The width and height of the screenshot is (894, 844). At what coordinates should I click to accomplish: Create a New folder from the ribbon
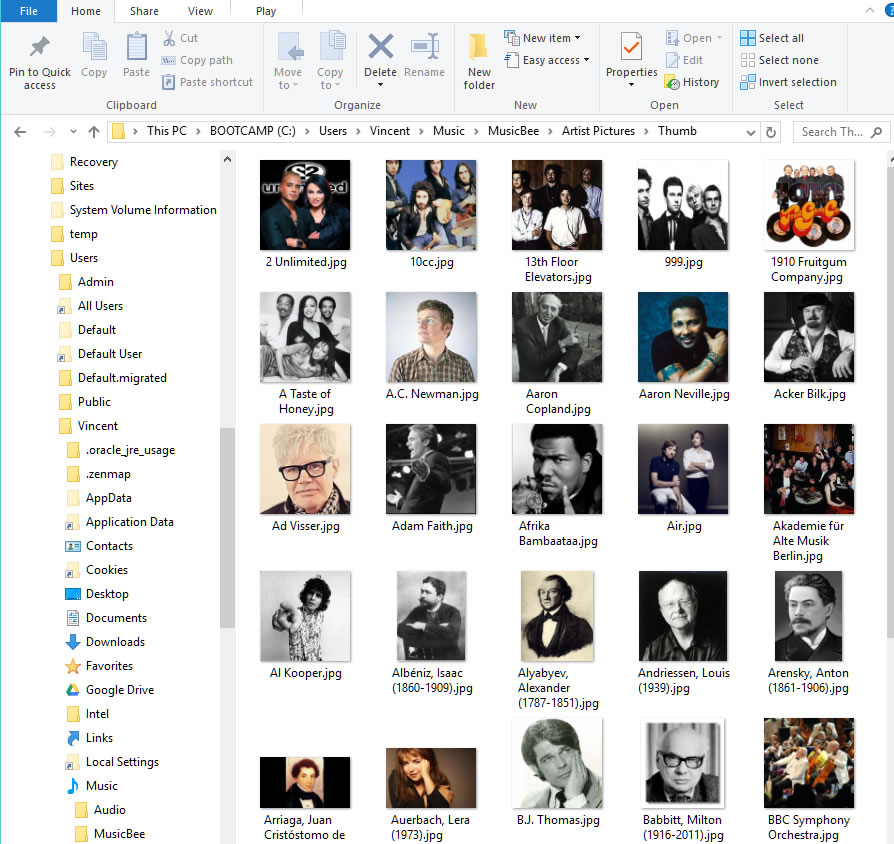tap(478, 61)
